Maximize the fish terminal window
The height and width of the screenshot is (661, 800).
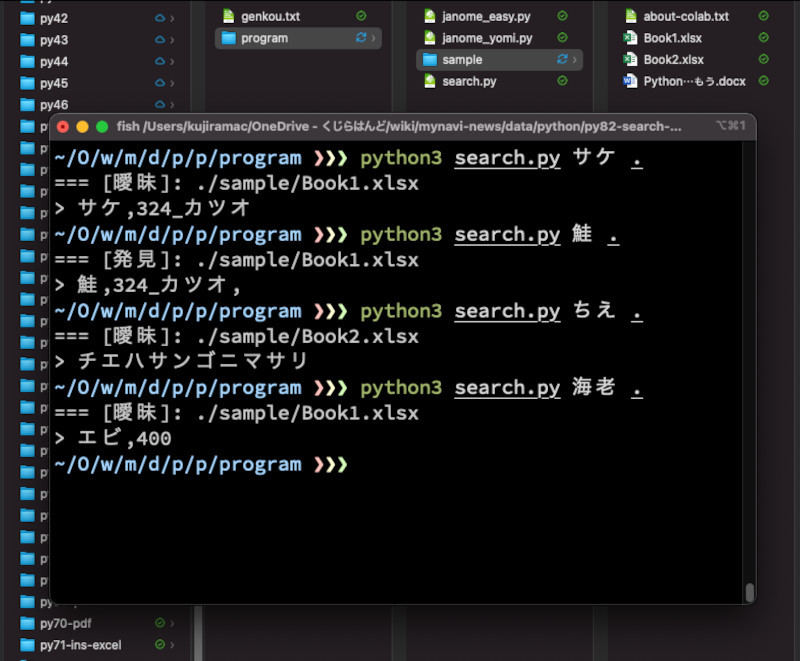[x=102, y=126]
